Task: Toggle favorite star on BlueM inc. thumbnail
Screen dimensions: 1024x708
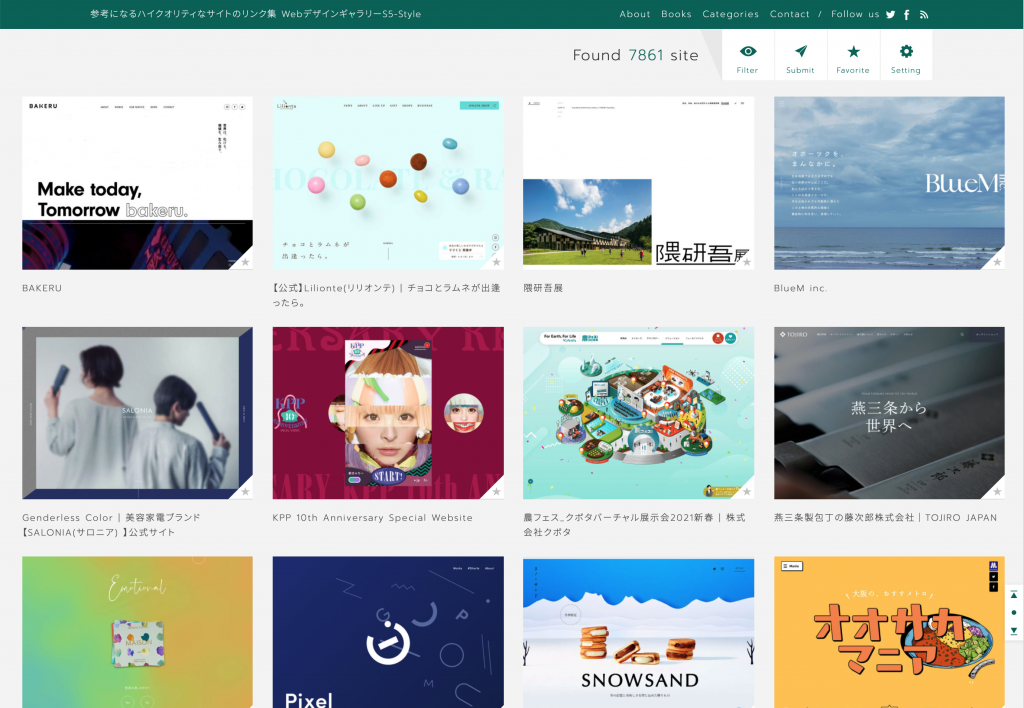Action: (997, 262)
